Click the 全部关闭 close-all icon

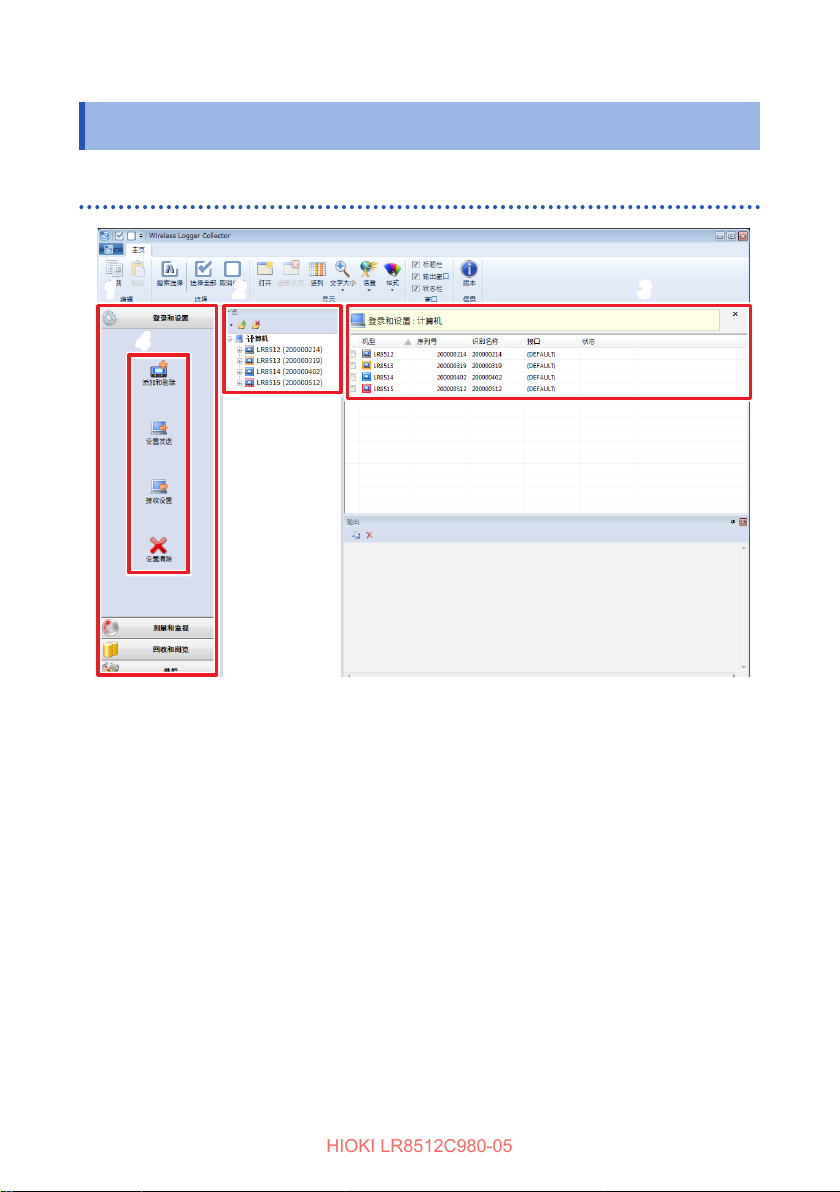[290, 268]
